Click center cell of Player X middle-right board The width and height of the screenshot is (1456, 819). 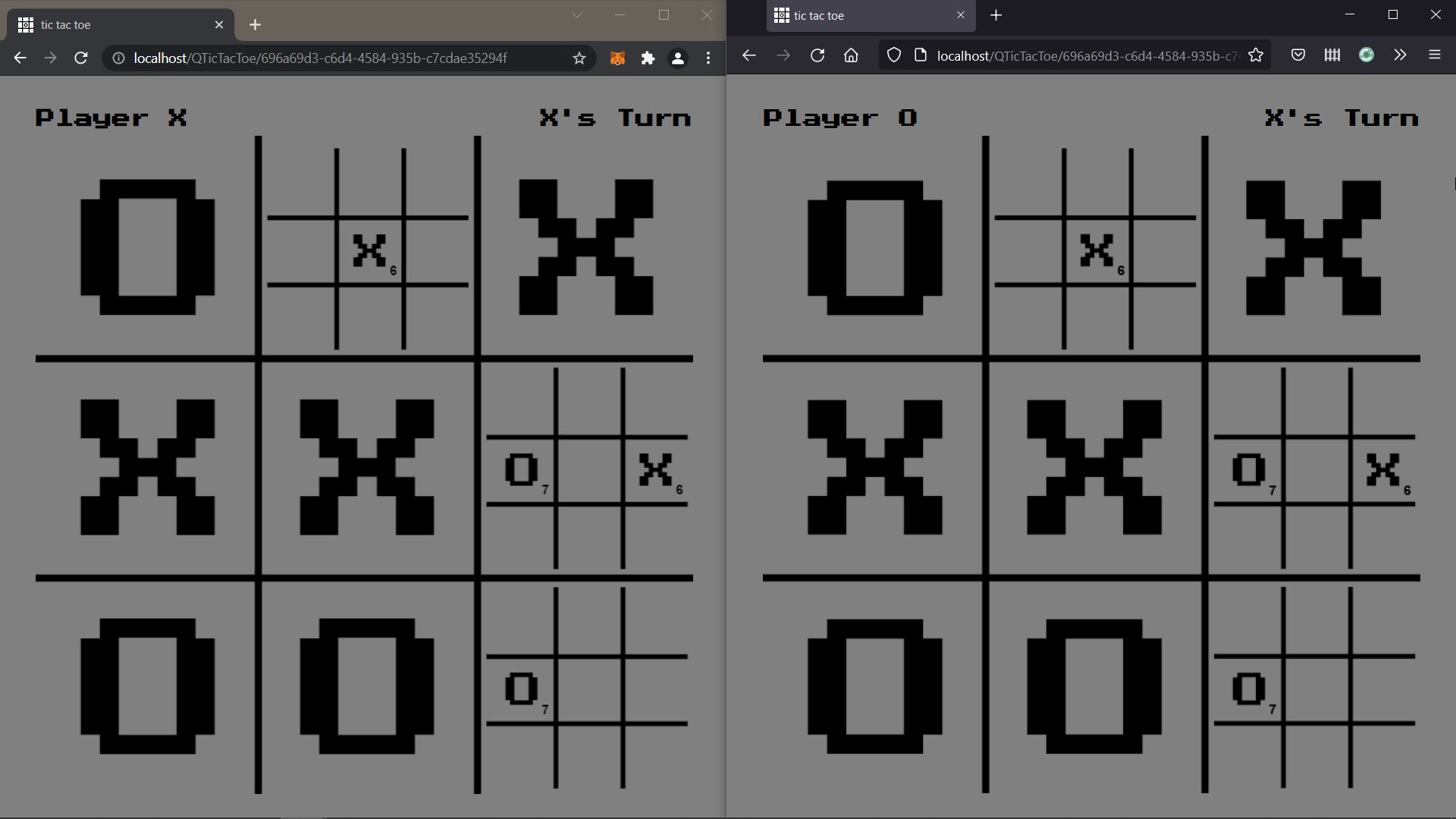click(x=589, y=470)
